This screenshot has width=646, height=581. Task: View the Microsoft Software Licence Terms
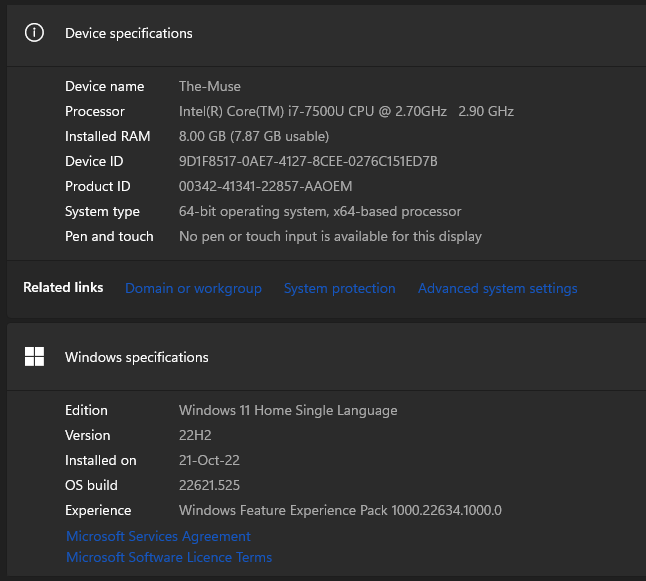click(169, 557)
